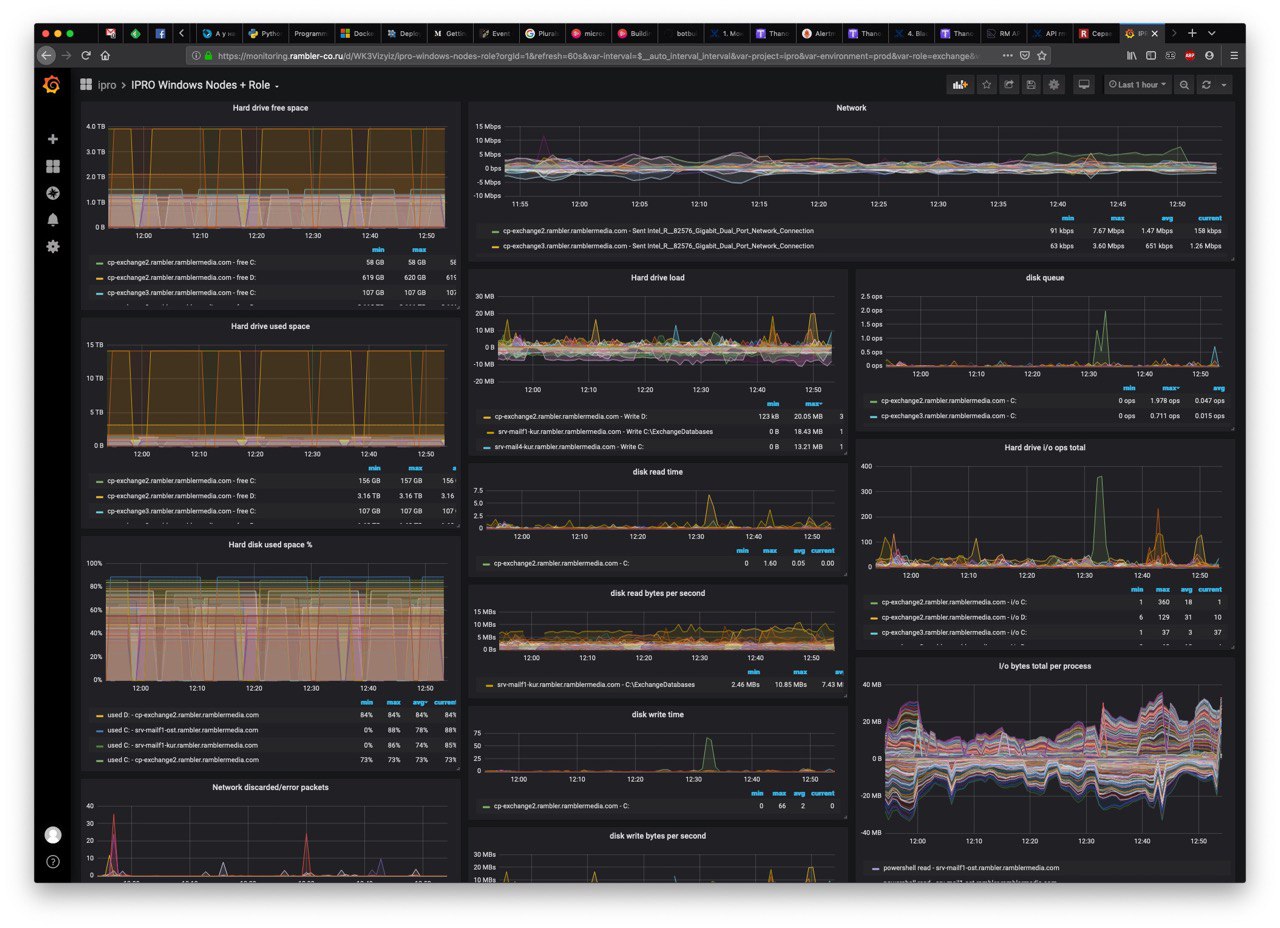This screenshot has width=1280, height=928.
Task: Click the browser Reload button
Action: pos(86,56)
